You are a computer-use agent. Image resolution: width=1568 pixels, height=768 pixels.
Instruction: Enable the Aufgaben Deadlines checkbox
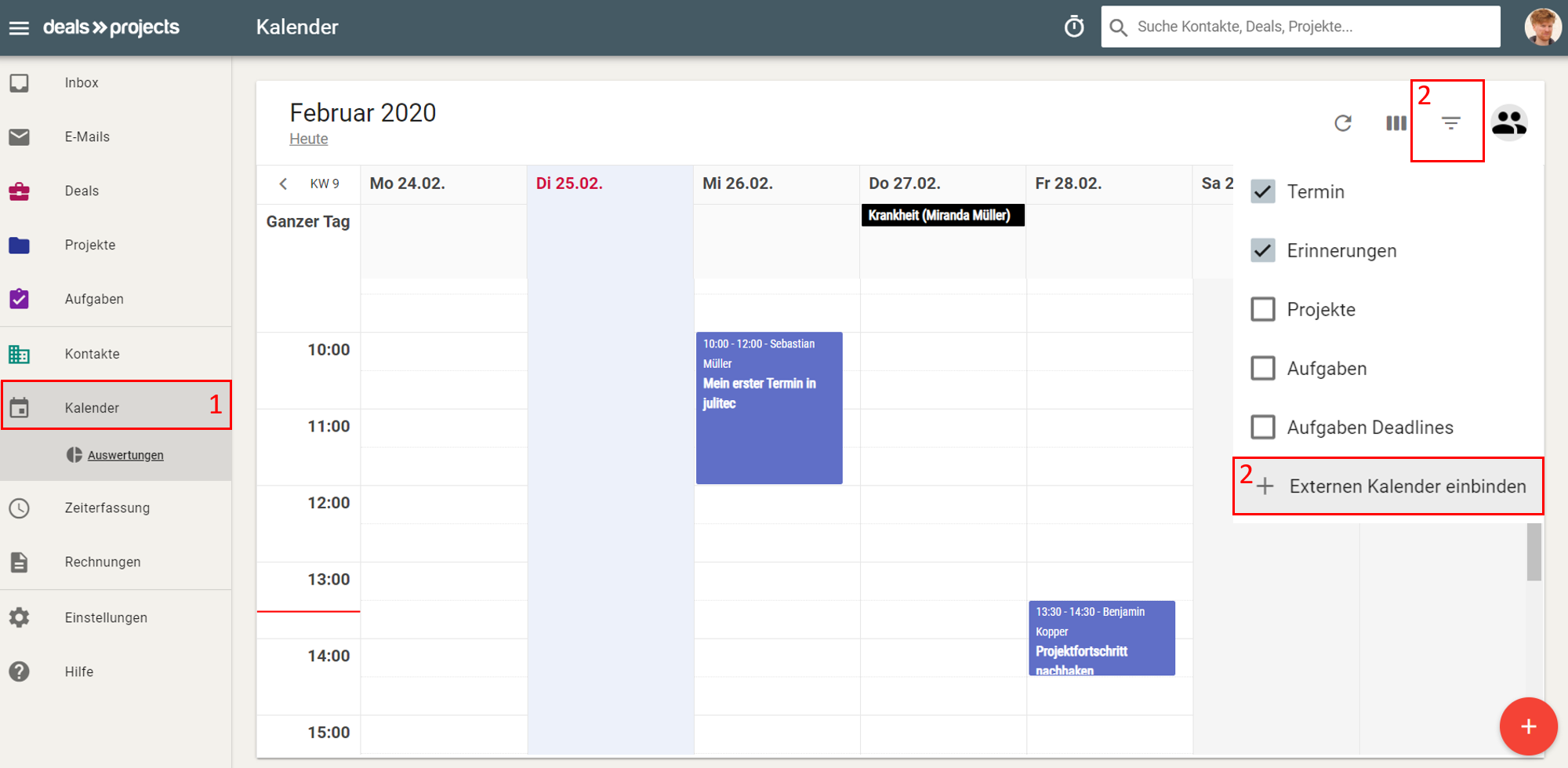1263,427
